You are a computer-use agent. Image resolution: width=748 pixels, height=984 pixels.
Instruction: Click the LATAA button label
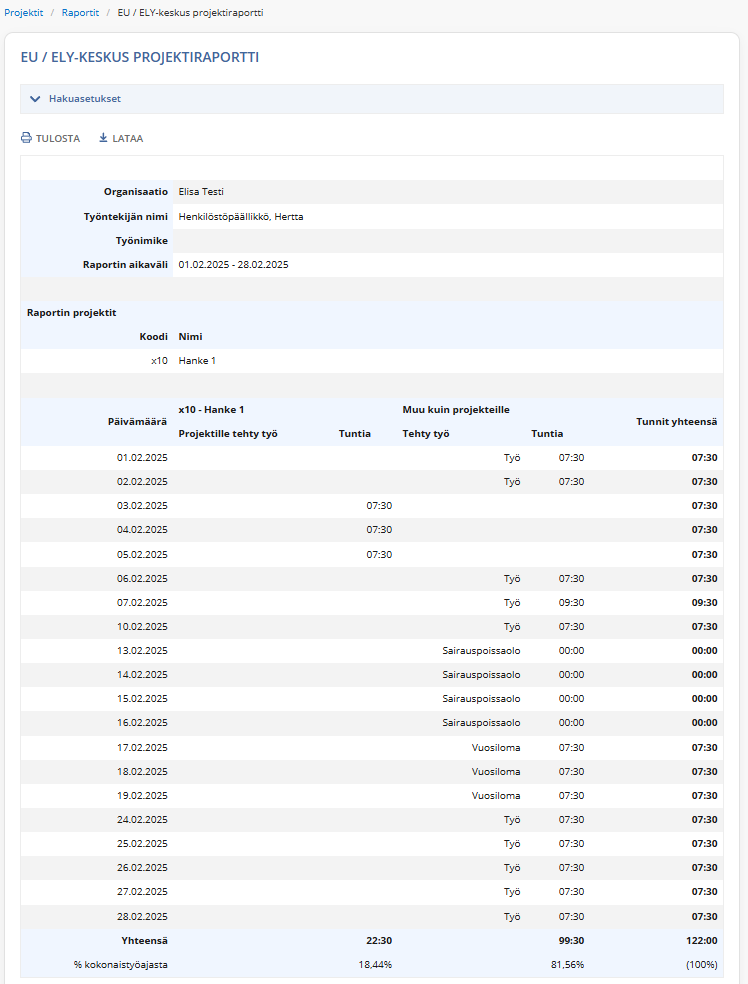pyautogui.click(x=127, y=139)
